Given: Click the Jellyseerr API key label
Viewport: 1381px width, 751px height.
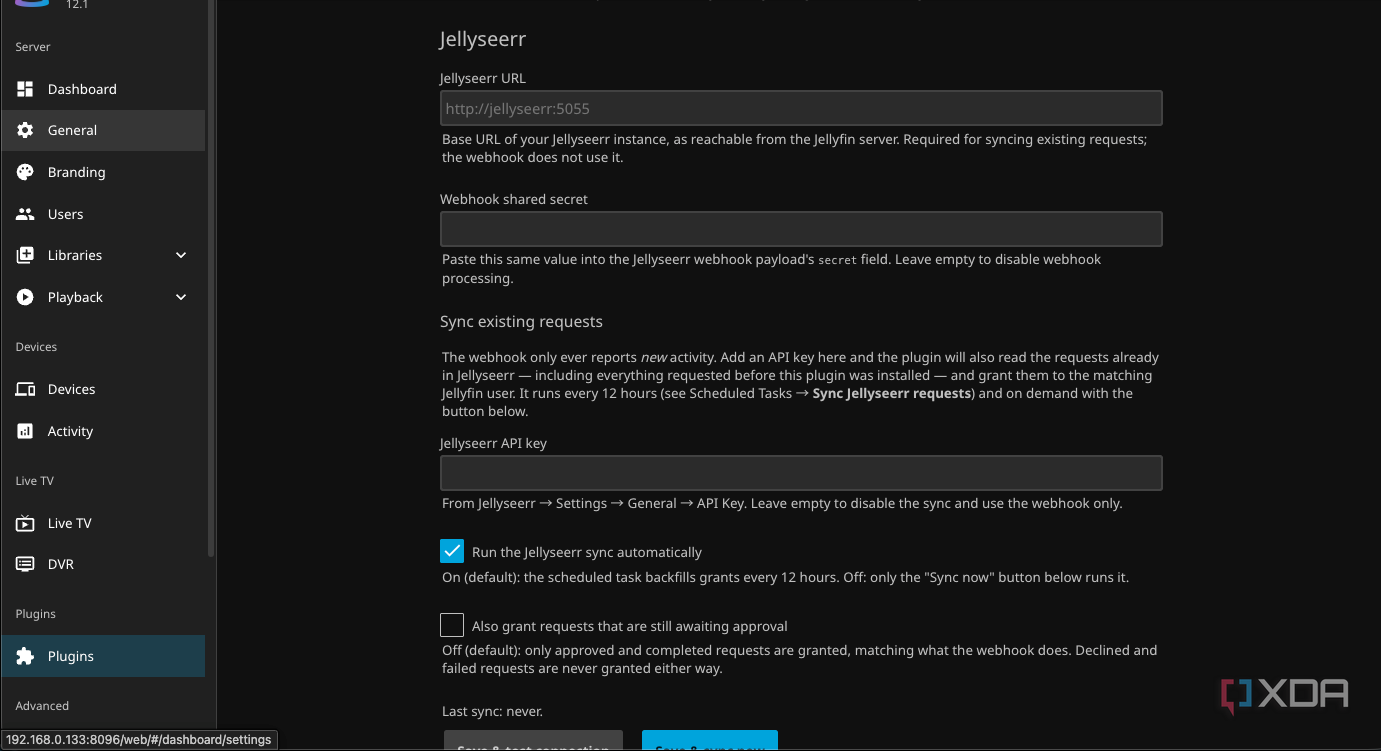Looking at the screenshot, I should pos(493,443).
